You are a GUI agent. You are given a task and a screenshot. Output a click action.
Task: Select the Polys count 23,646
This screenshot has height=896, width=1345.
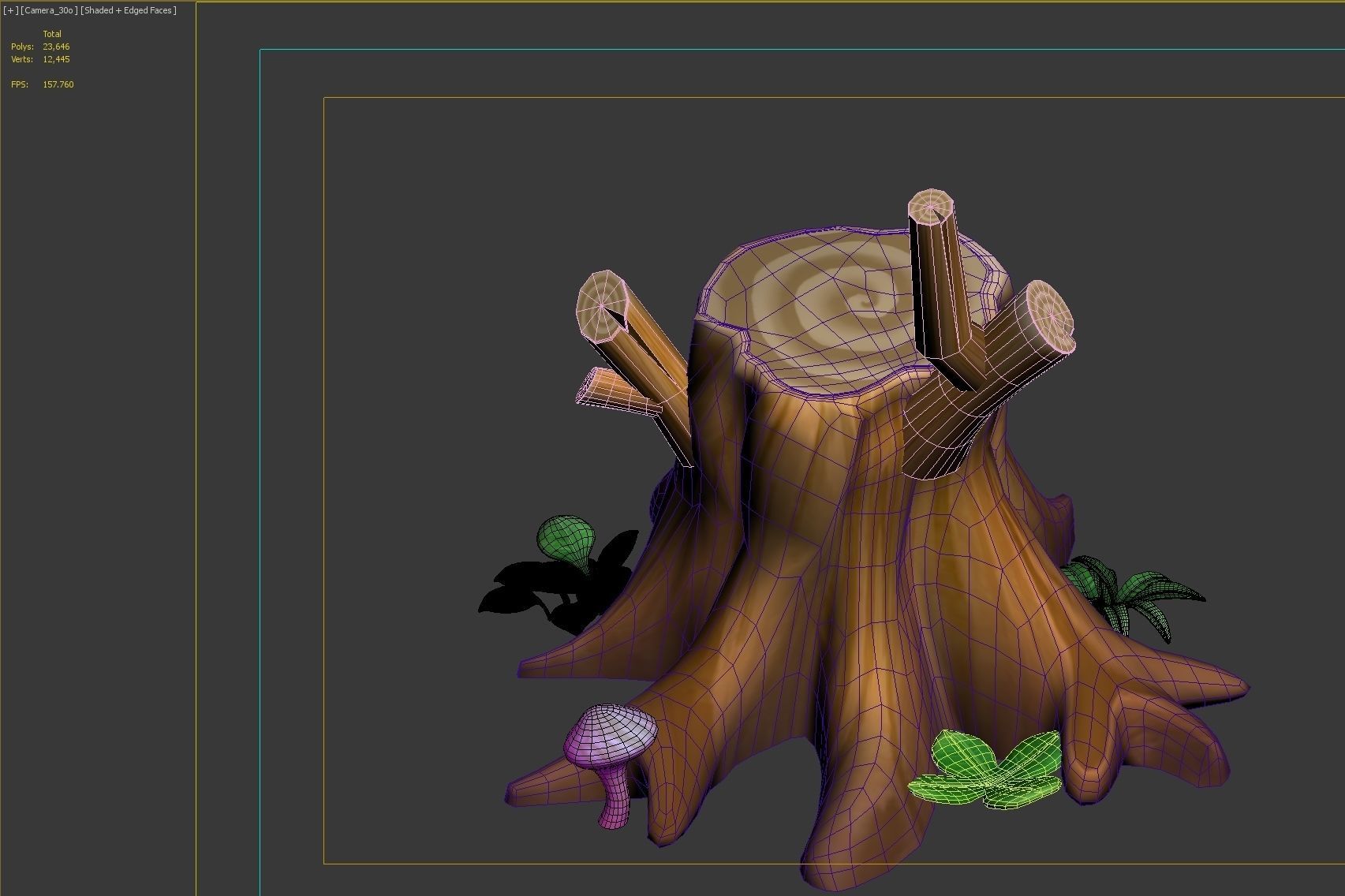click(56, 47)
